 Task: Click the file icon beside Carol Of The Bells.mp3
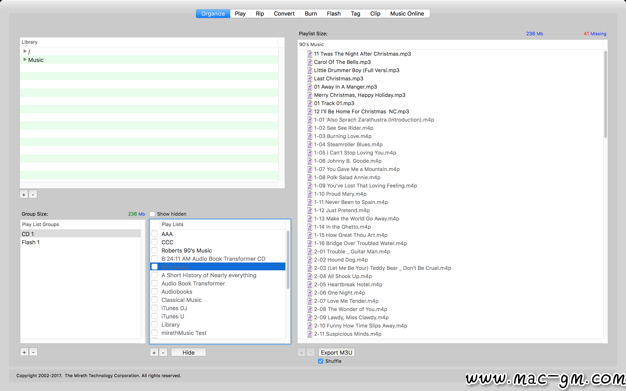[309, 62]
